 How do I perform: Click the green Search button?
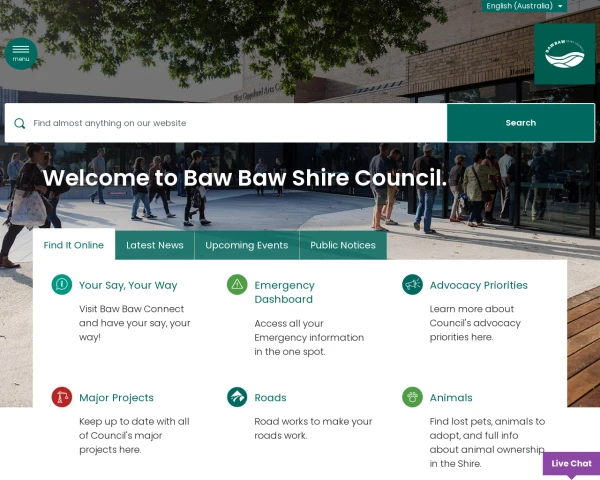pos(521,123)
